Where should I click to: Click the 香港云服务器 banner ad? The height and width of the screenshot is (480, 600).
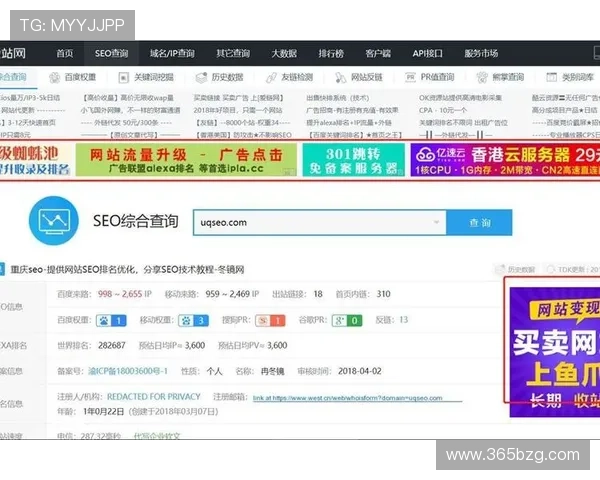504,158
